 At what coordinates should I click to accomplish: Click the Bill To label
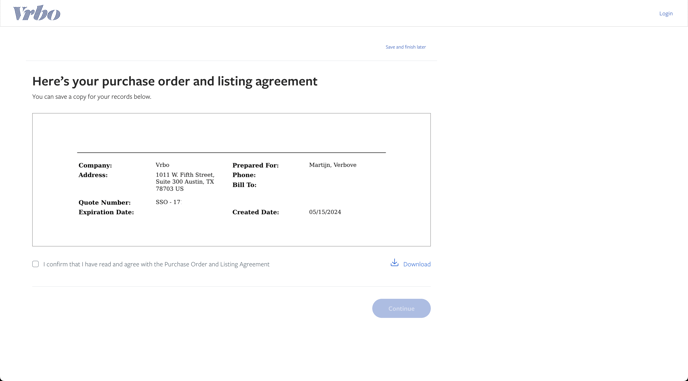(244, 185)
